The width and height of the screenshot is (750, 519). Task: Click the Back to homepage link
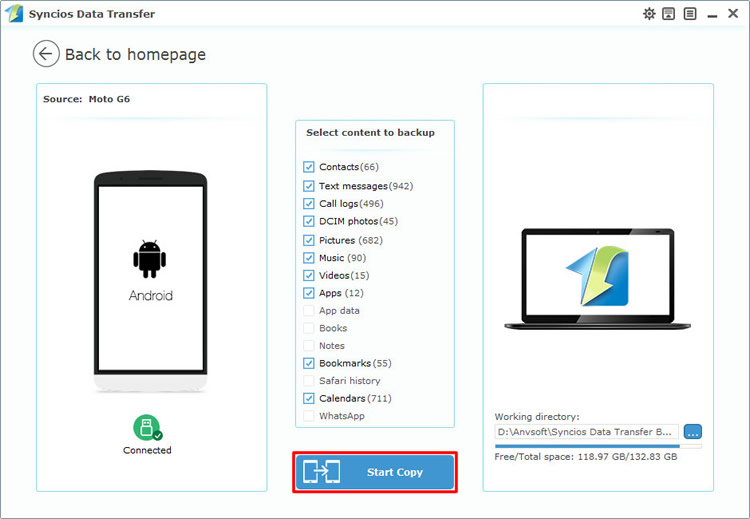pyautogui.click(x=135, y=55)
